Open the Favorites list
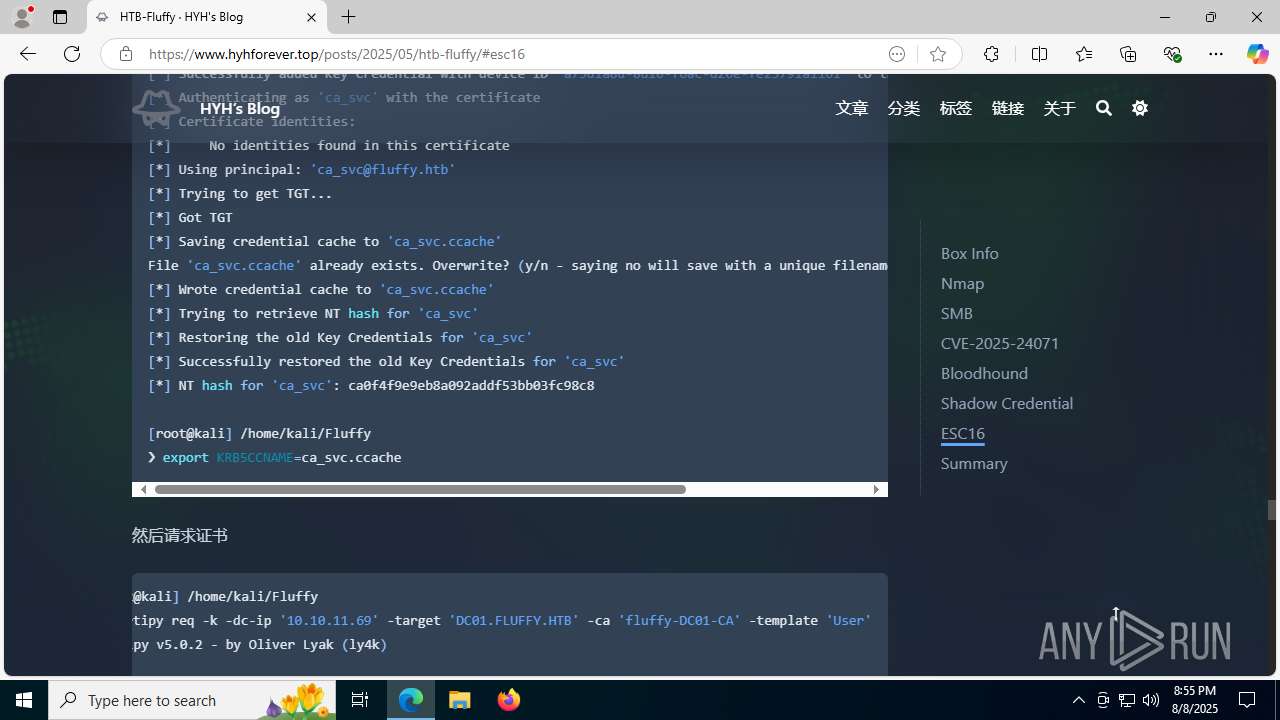The height and width of the screenshot is (720, 1280). 1083,54
